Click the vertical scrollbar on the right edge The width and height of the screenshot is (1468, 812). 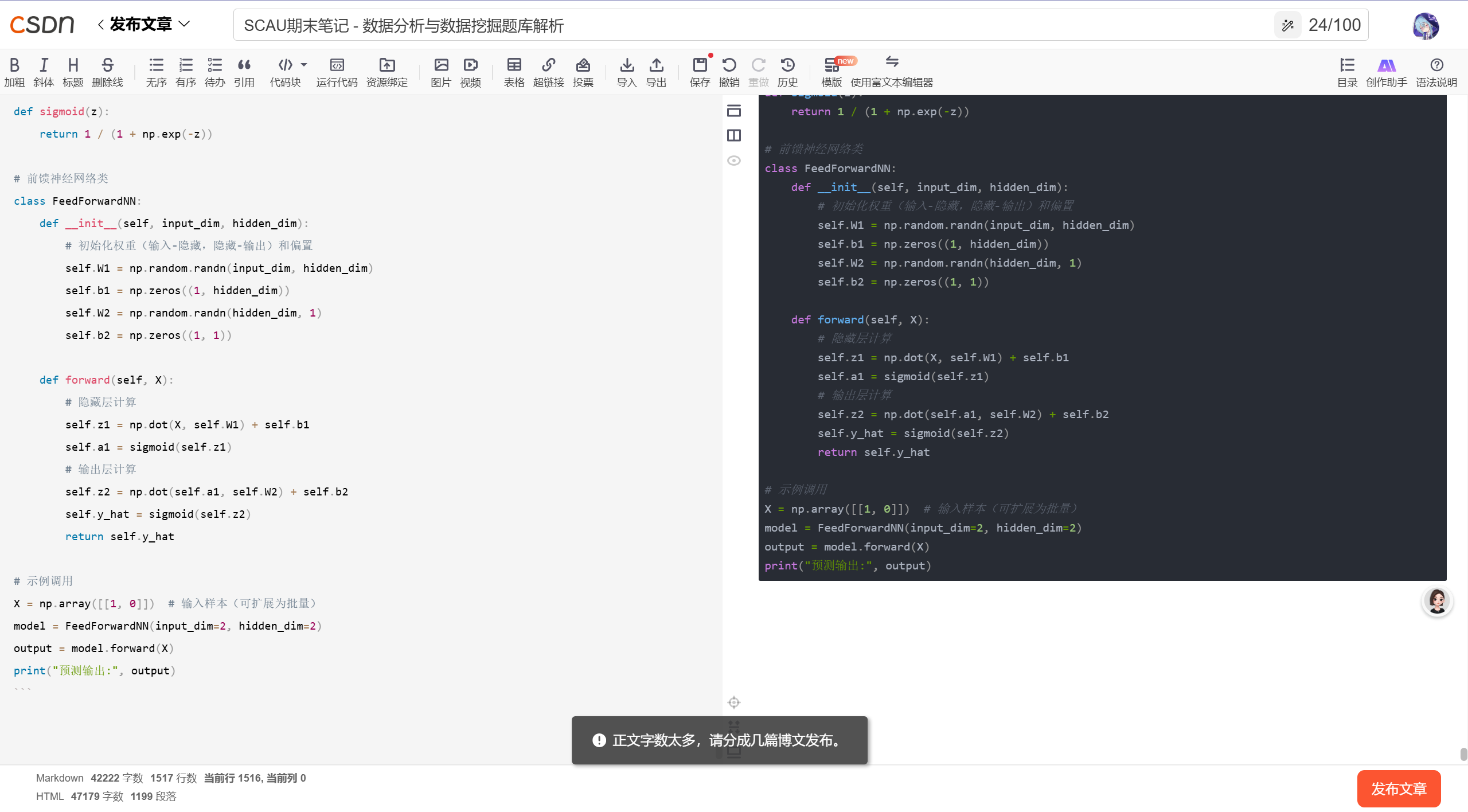coord(1463,754)
